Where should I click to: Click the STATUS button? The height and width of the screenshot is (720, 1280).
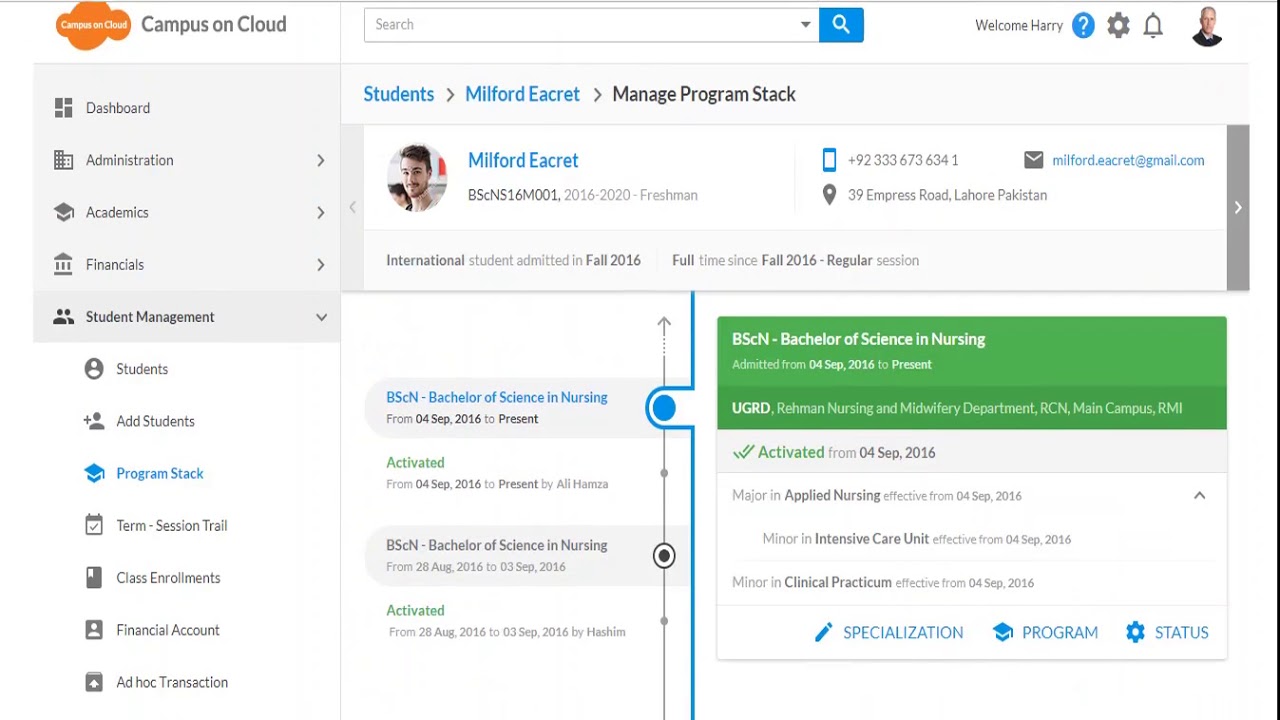[x=1167, y=632]
